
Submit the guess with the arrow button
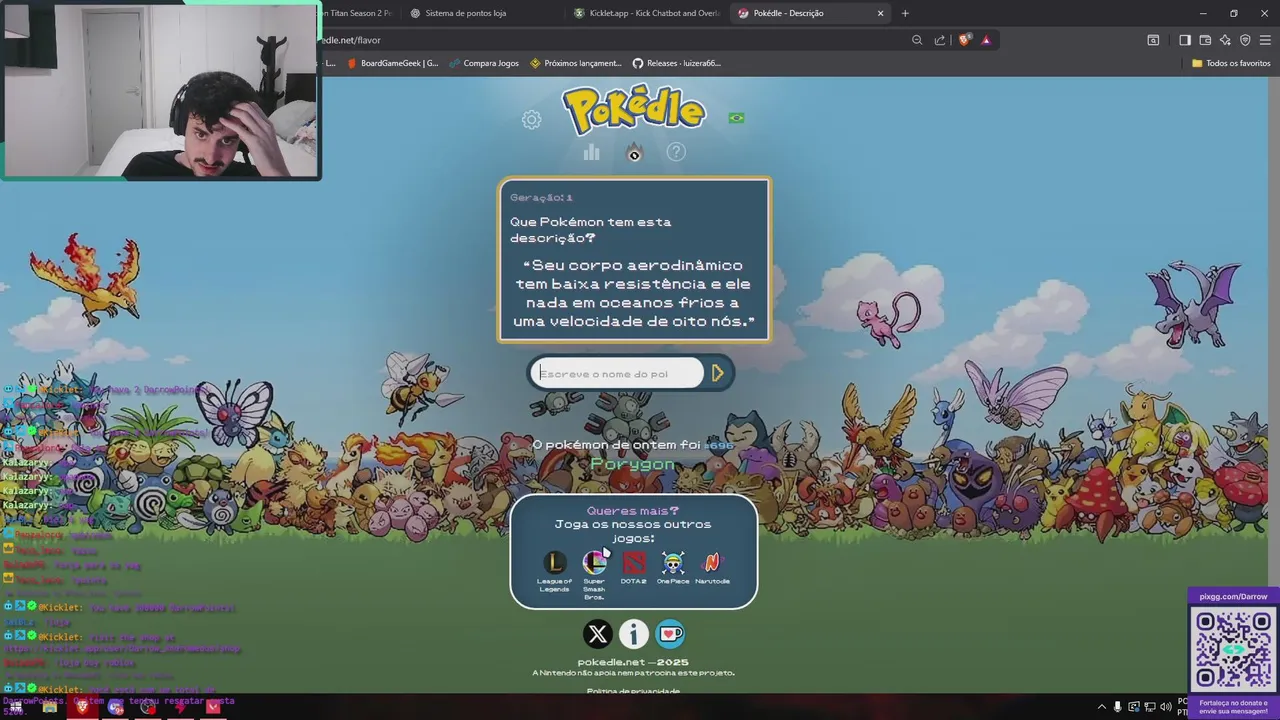(x=718, y=373)
